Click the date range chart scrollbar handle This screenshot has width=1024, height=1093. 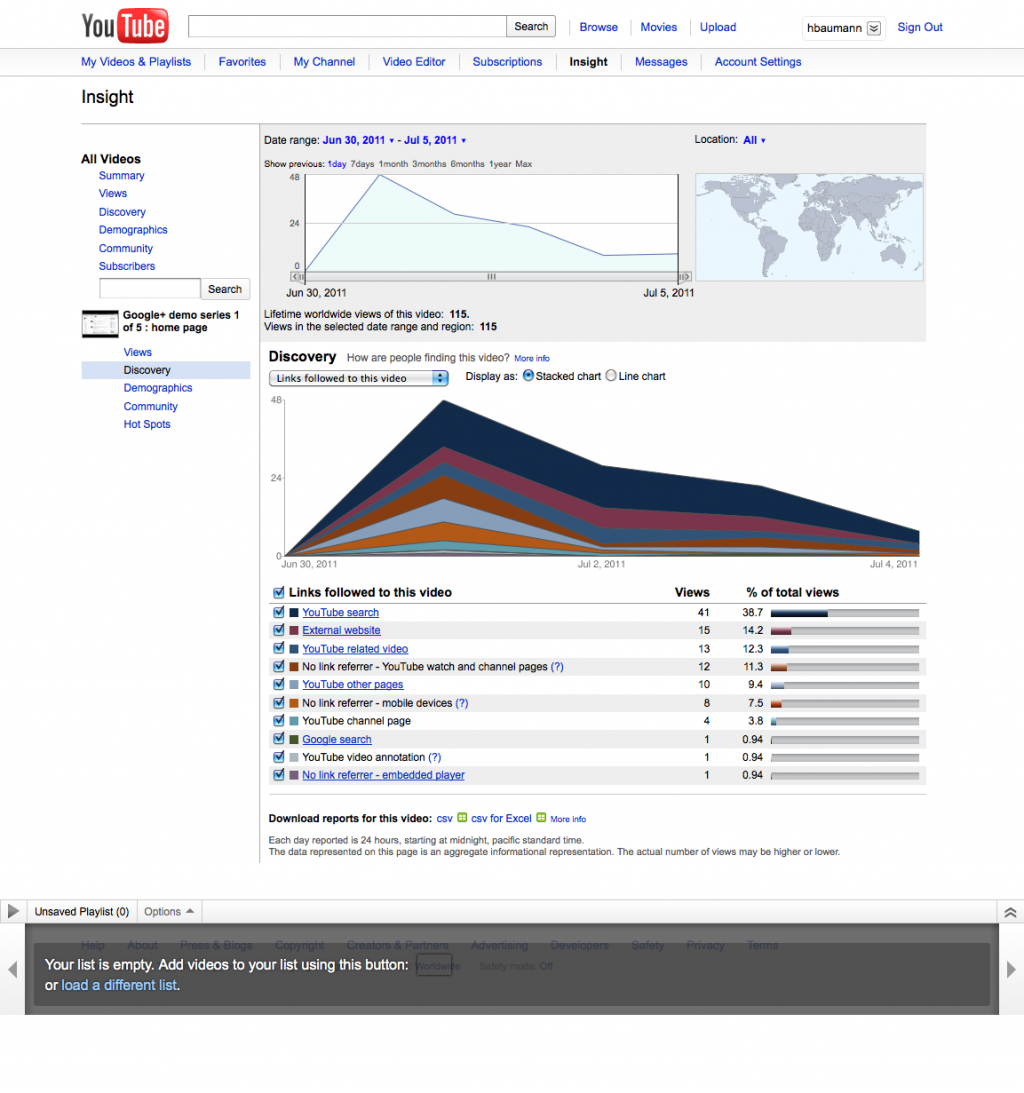491,276
